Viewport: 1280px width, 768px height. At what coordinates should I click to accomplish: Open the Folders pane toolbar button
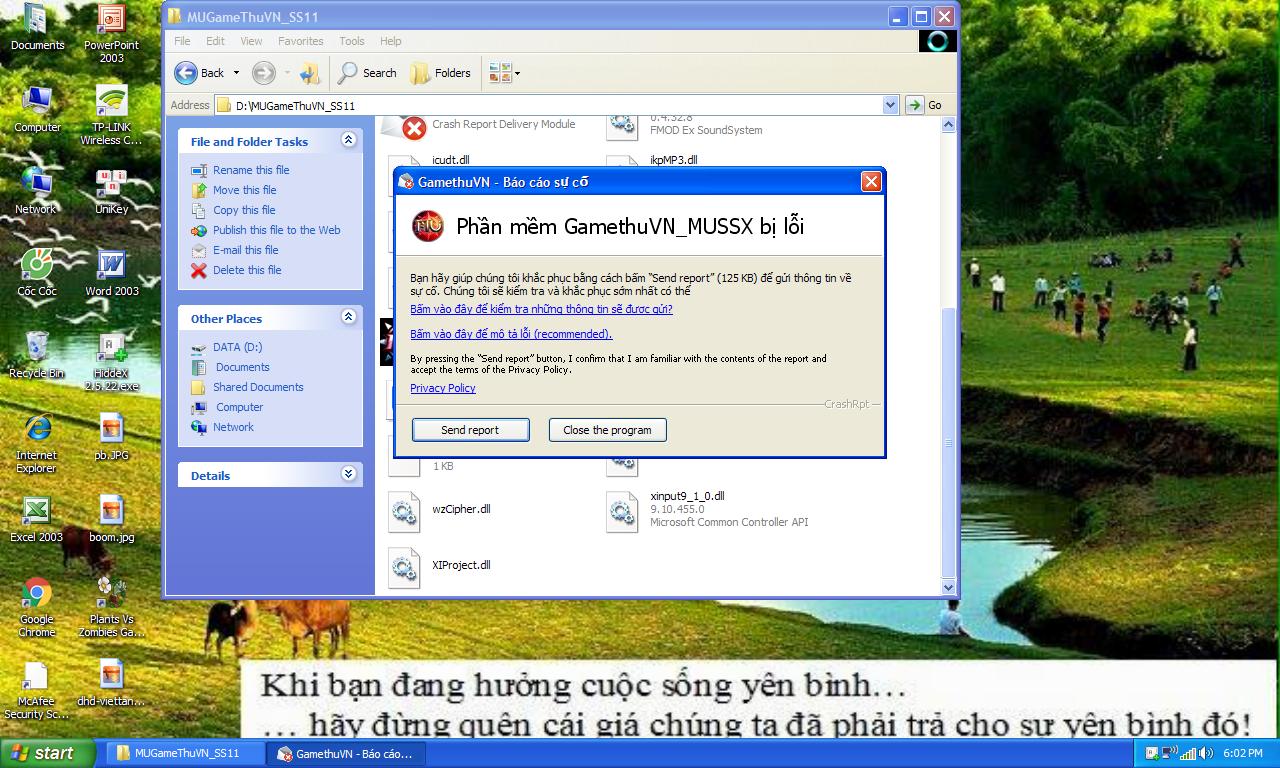coord(441,73)
